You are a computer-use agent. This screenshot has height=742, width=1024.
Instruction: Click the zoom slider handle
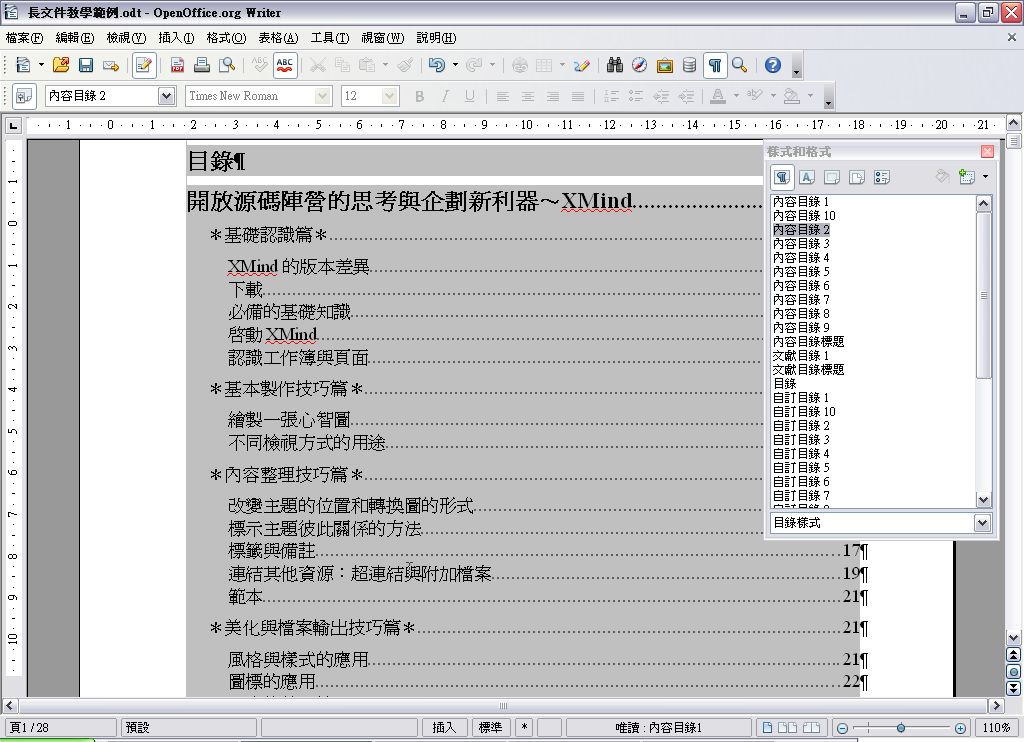[x=901, y=728]
